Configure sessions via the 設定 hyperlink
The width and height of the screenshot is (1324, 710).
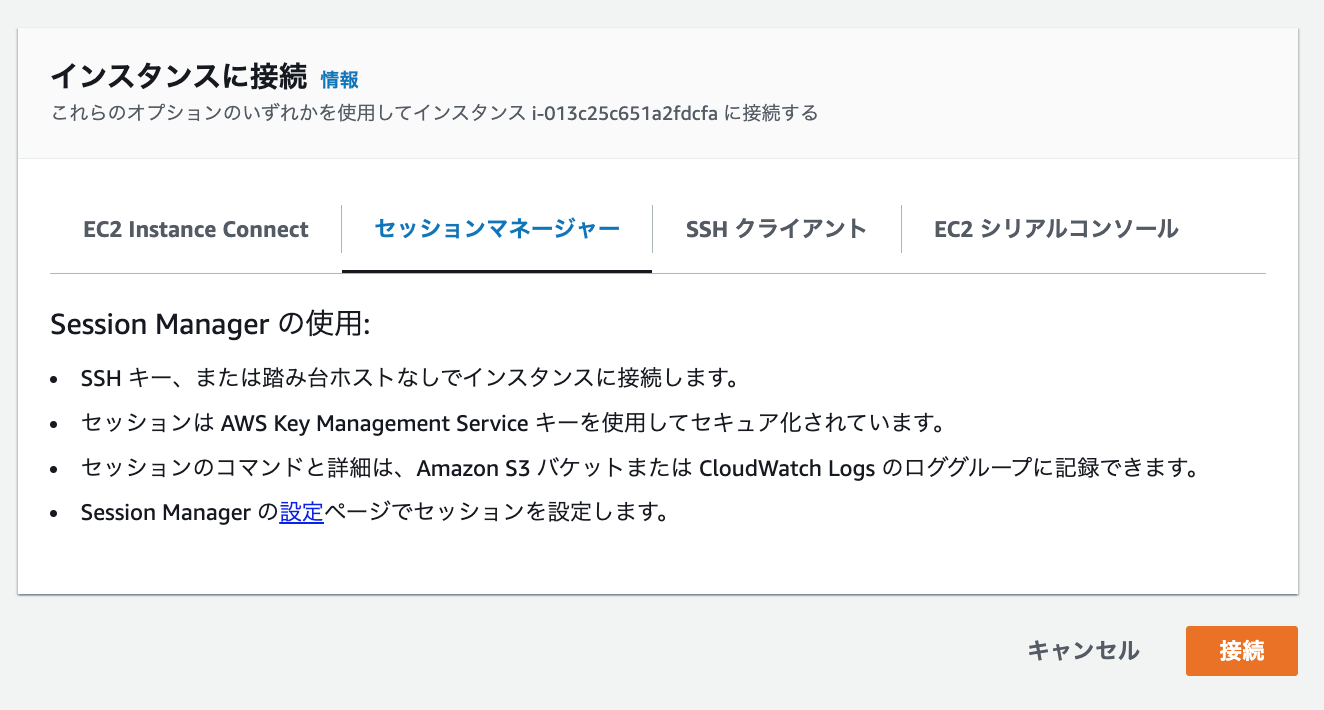[x=302, y=512]
